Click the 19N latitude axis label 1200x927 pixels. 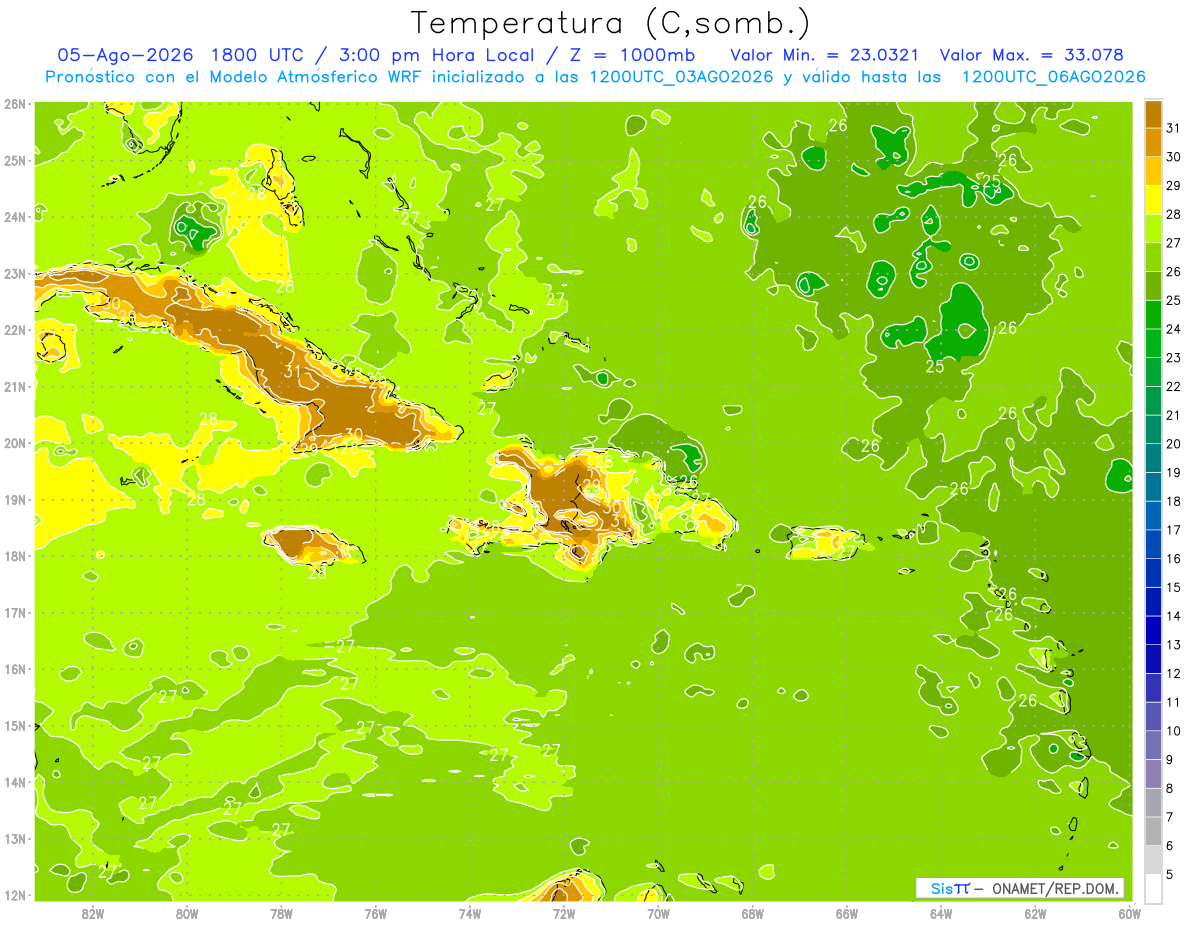(x=15, y=499)
